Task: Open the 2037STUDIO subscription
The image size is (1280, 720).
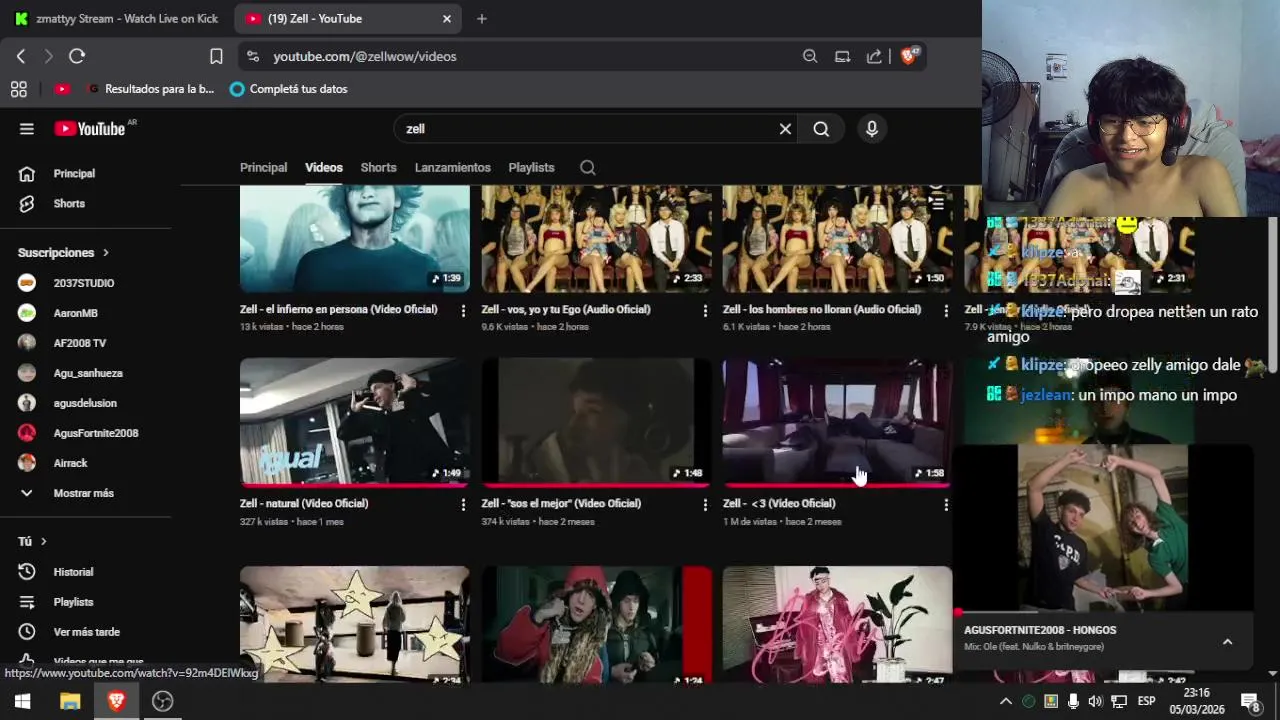Action: pos(85,283)
